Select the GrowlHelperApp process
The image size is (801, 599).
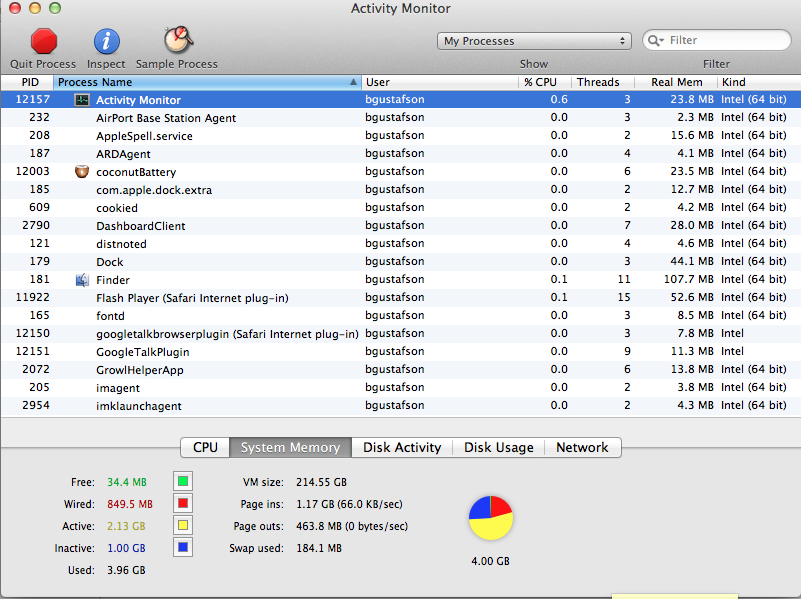pyautogui.click(x=400, y=369)
